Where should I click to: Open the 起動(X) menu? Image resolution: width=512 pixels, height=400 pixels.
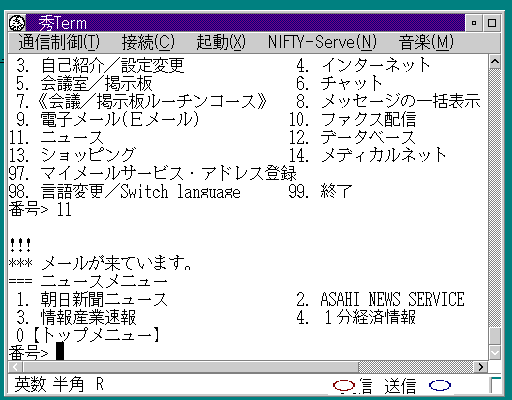tap(221, 42)
